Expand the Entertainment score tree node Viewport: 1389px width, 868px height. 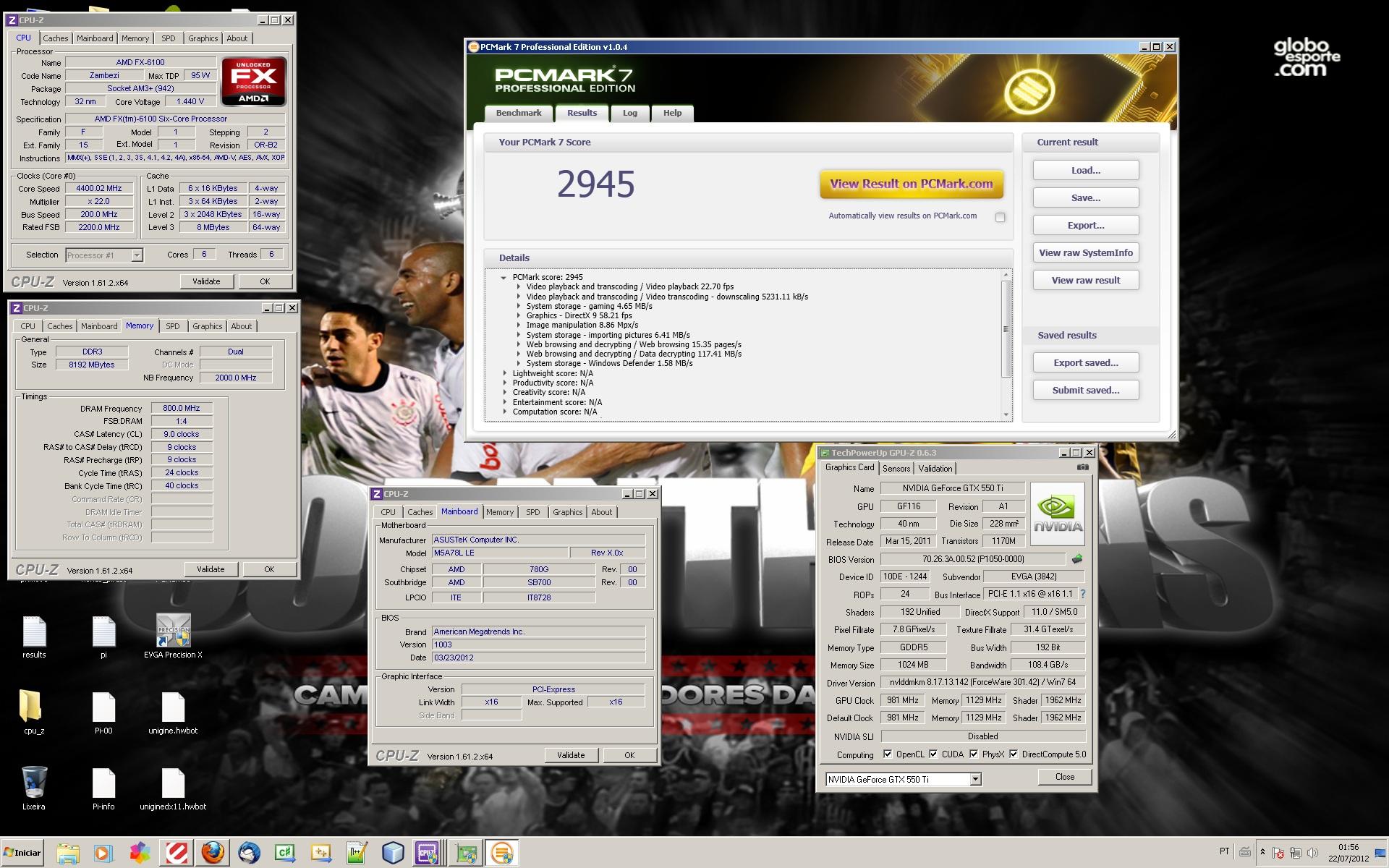point(505,402)
